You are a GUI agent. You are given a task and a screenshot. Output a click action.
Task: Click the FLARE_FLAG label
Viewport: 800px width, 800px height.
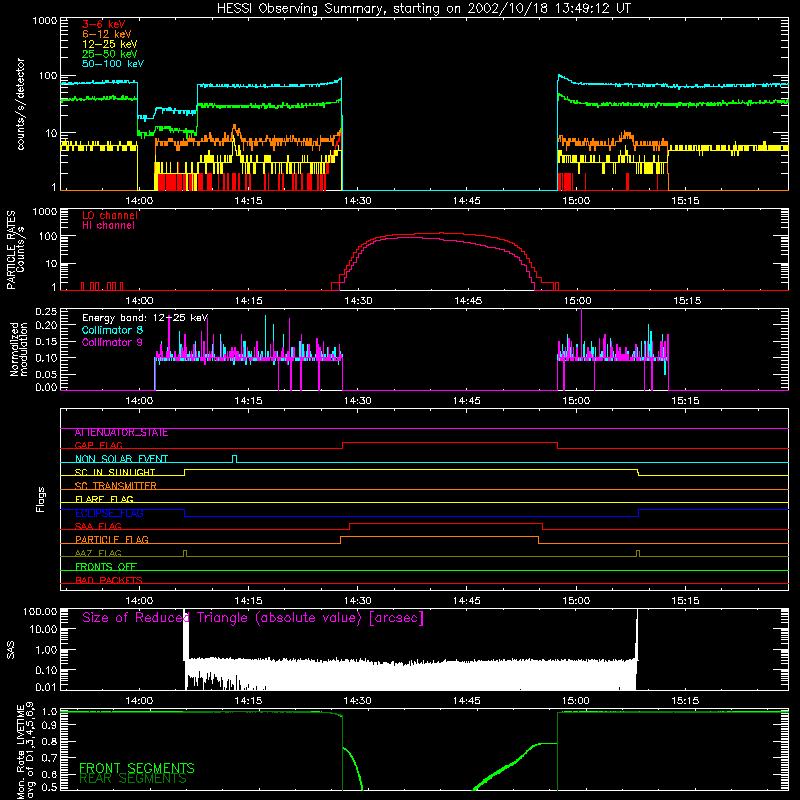(104, 499)
